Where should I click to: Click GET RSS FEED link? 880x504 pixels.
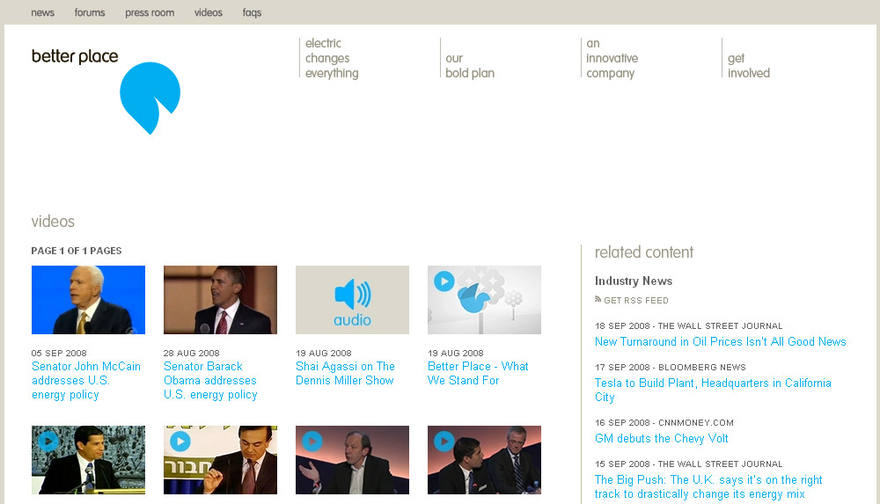coord(636,300)
